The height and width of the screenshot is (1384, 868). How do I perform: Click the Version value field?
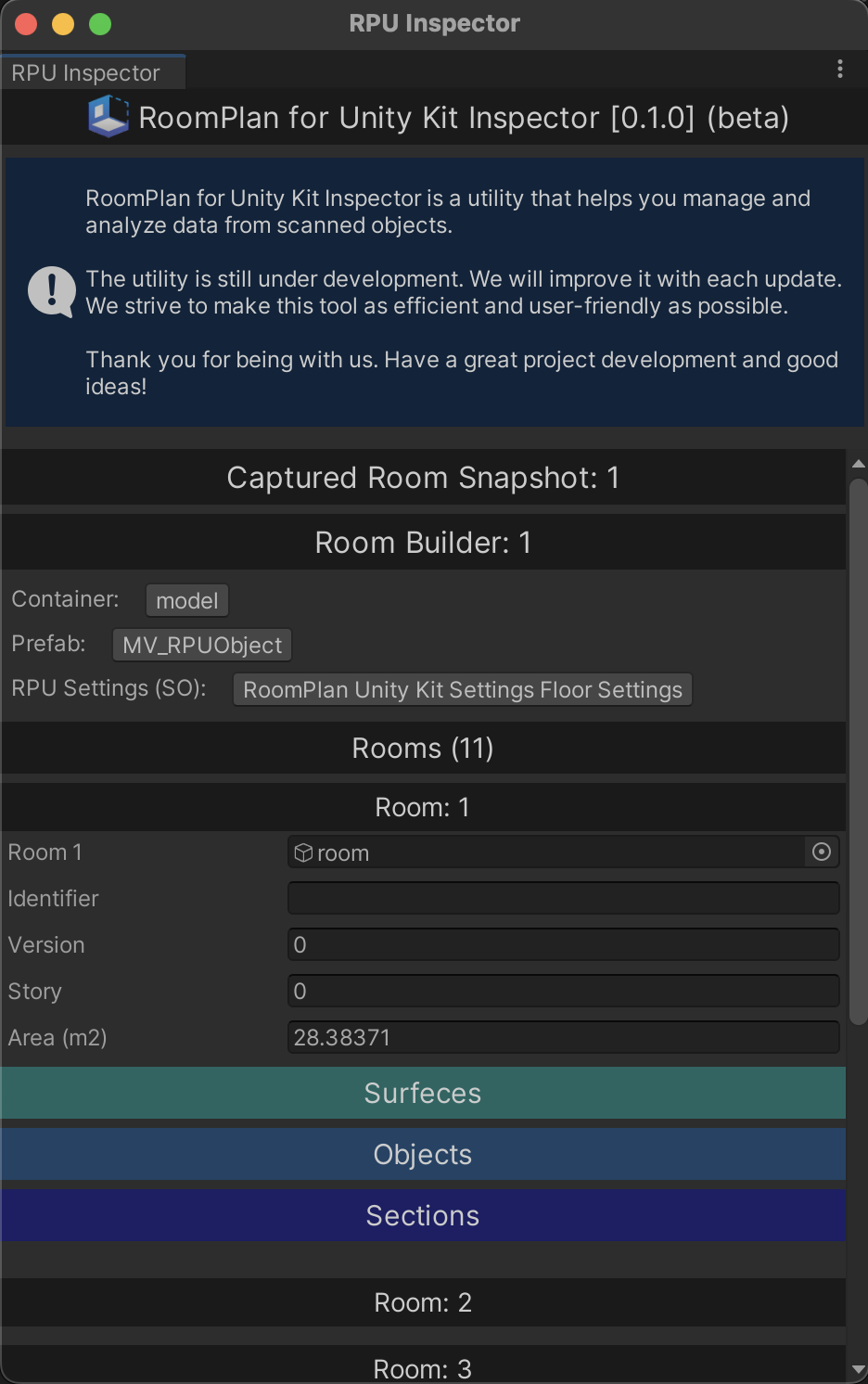tap(563, 944)
